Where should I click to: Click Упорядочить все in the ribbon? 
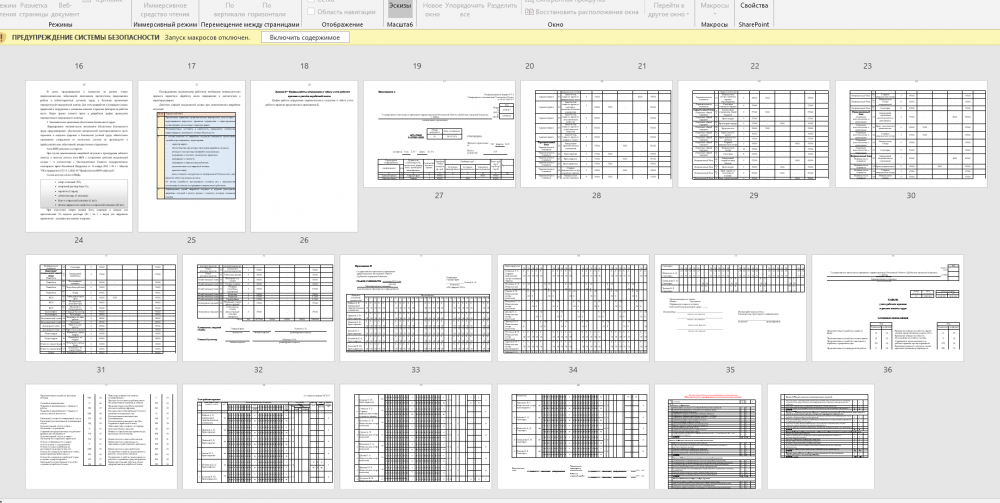(464, 9)
